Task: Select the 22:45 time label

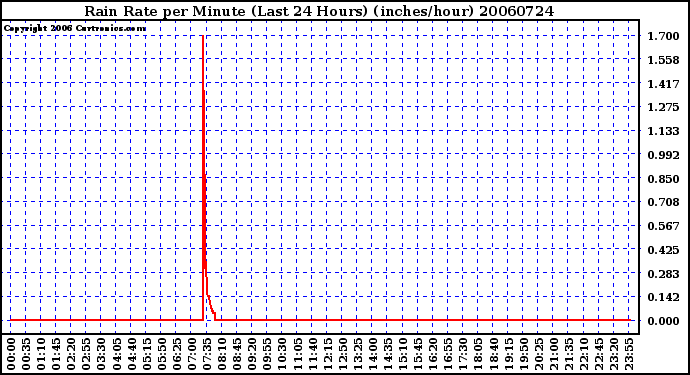Action: [x=599, y=355]
